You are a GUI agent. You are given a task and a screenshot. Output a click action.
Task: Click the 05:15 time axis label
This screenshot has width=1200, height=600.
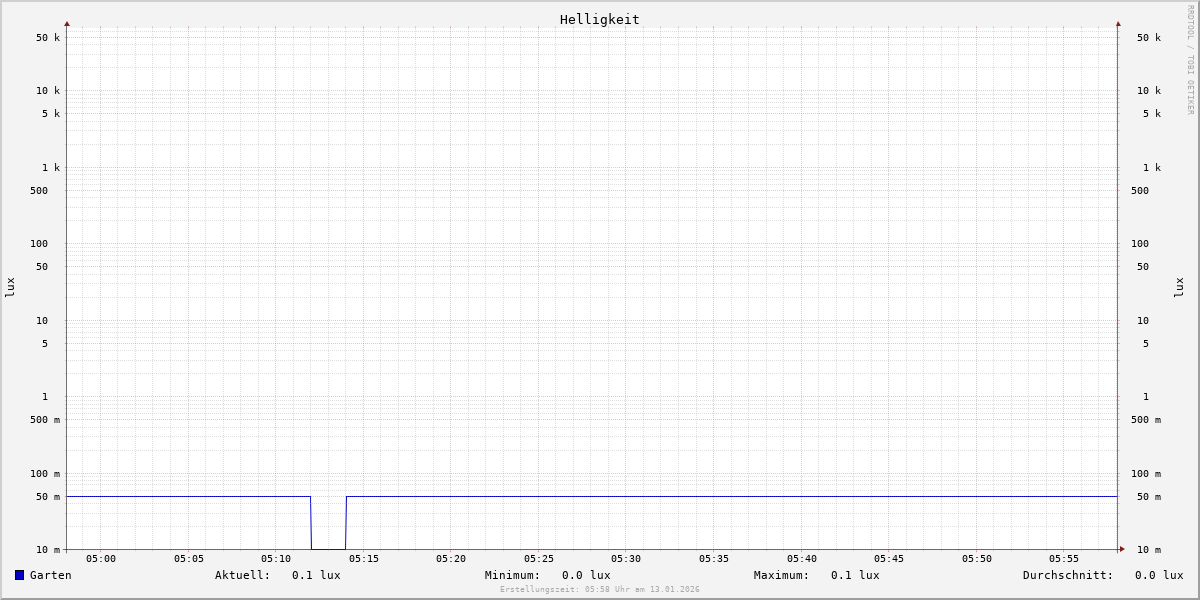364,559
